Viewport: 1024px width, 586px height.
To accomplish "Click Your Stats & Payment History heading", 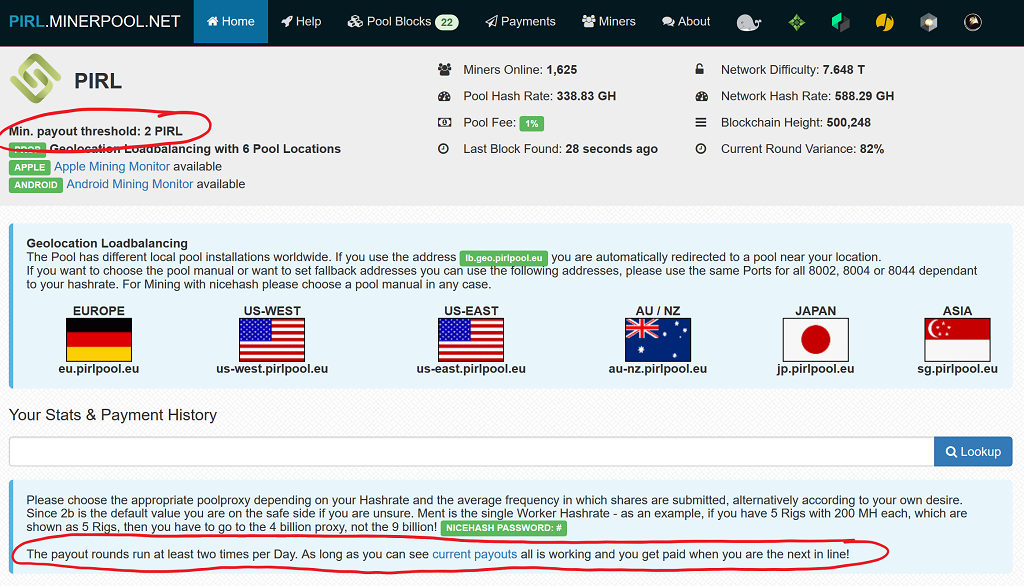I will click(x=113, y=415).
